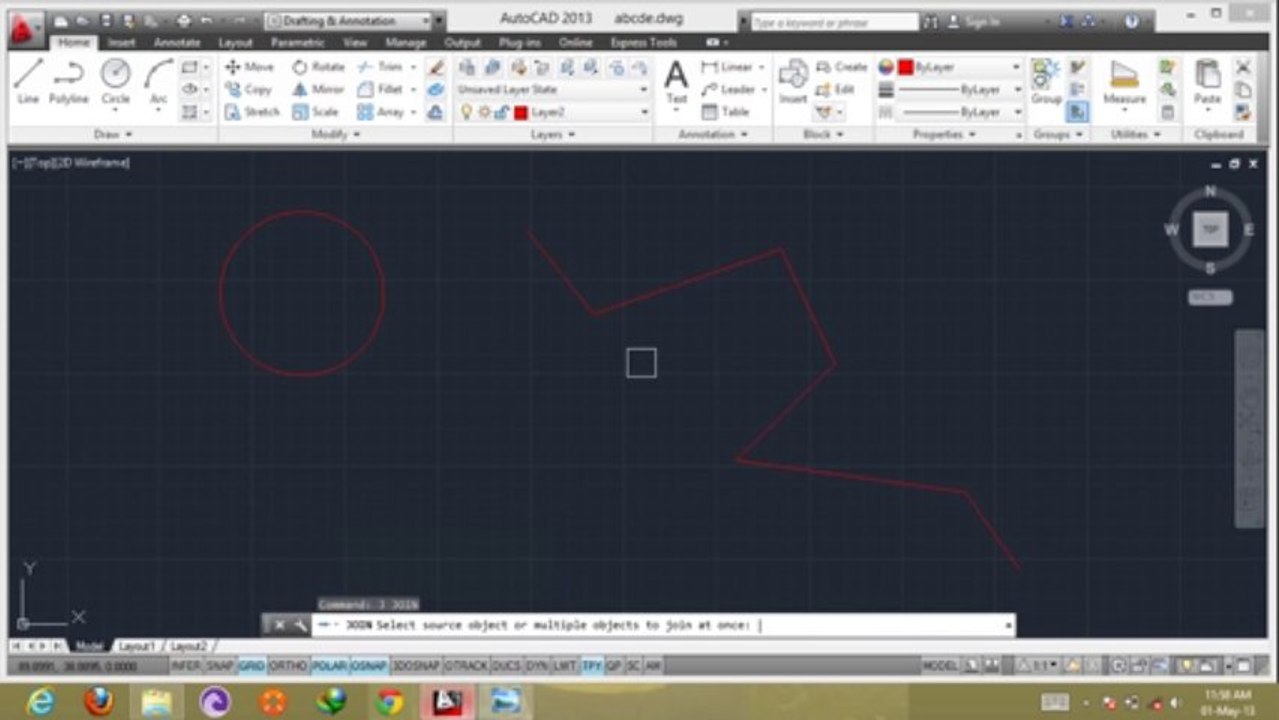Click the red Layer2 color swatch

tap(521, 112)
